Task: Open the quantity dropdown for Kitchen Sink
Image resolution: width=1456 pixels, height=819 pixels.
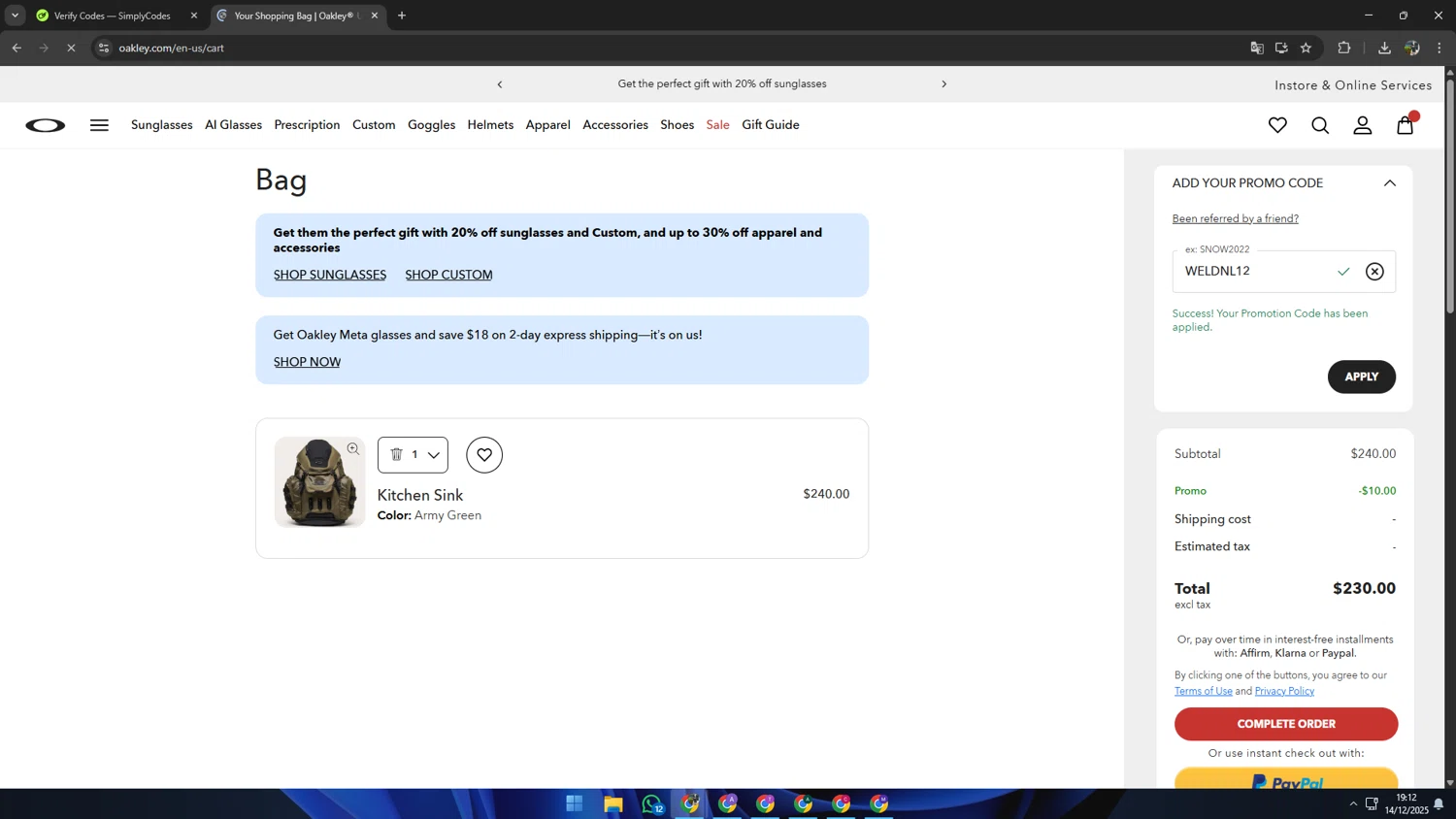Action: coord(433,455)
